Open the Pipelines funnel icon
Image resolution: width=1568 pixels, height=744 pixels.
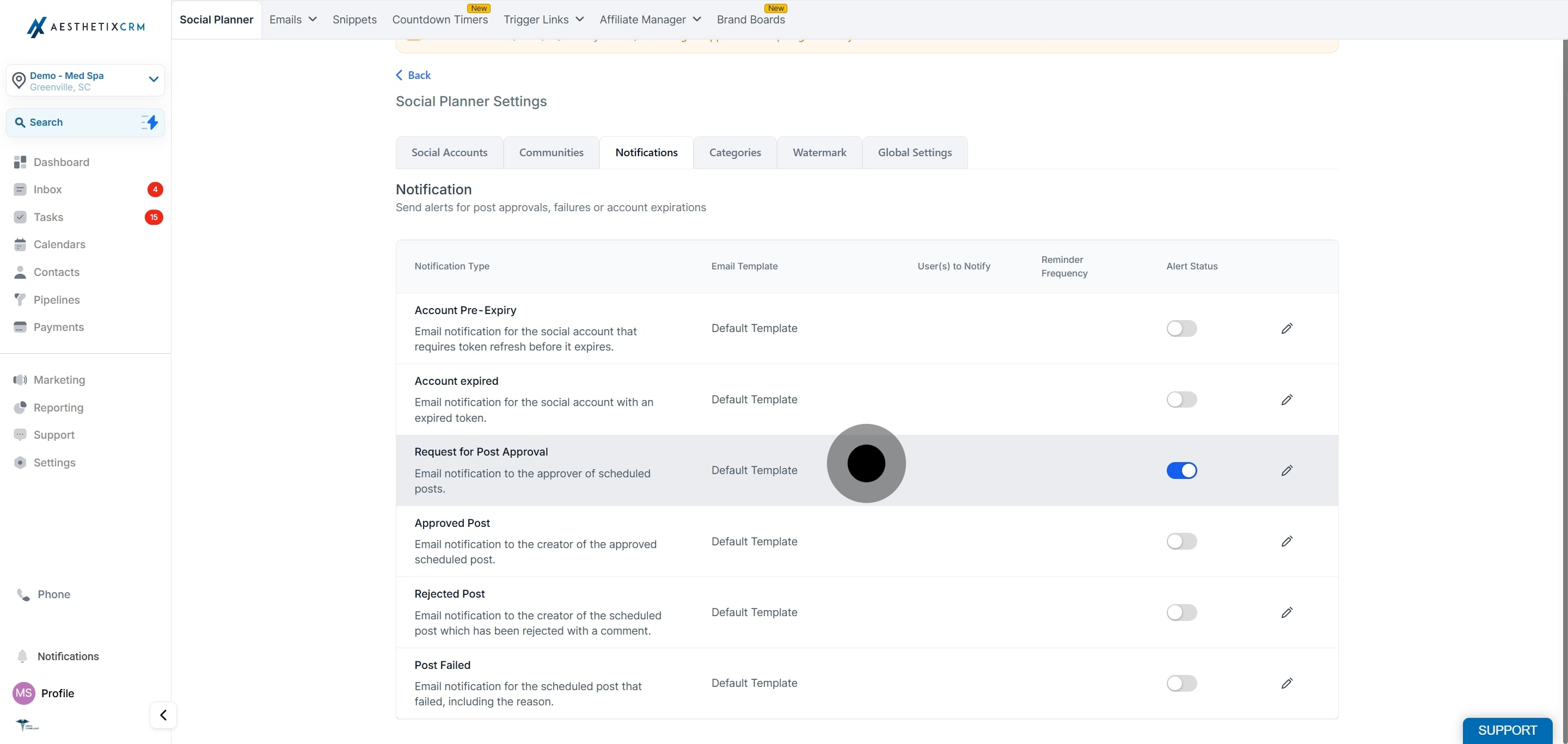[x=20, y=299]
